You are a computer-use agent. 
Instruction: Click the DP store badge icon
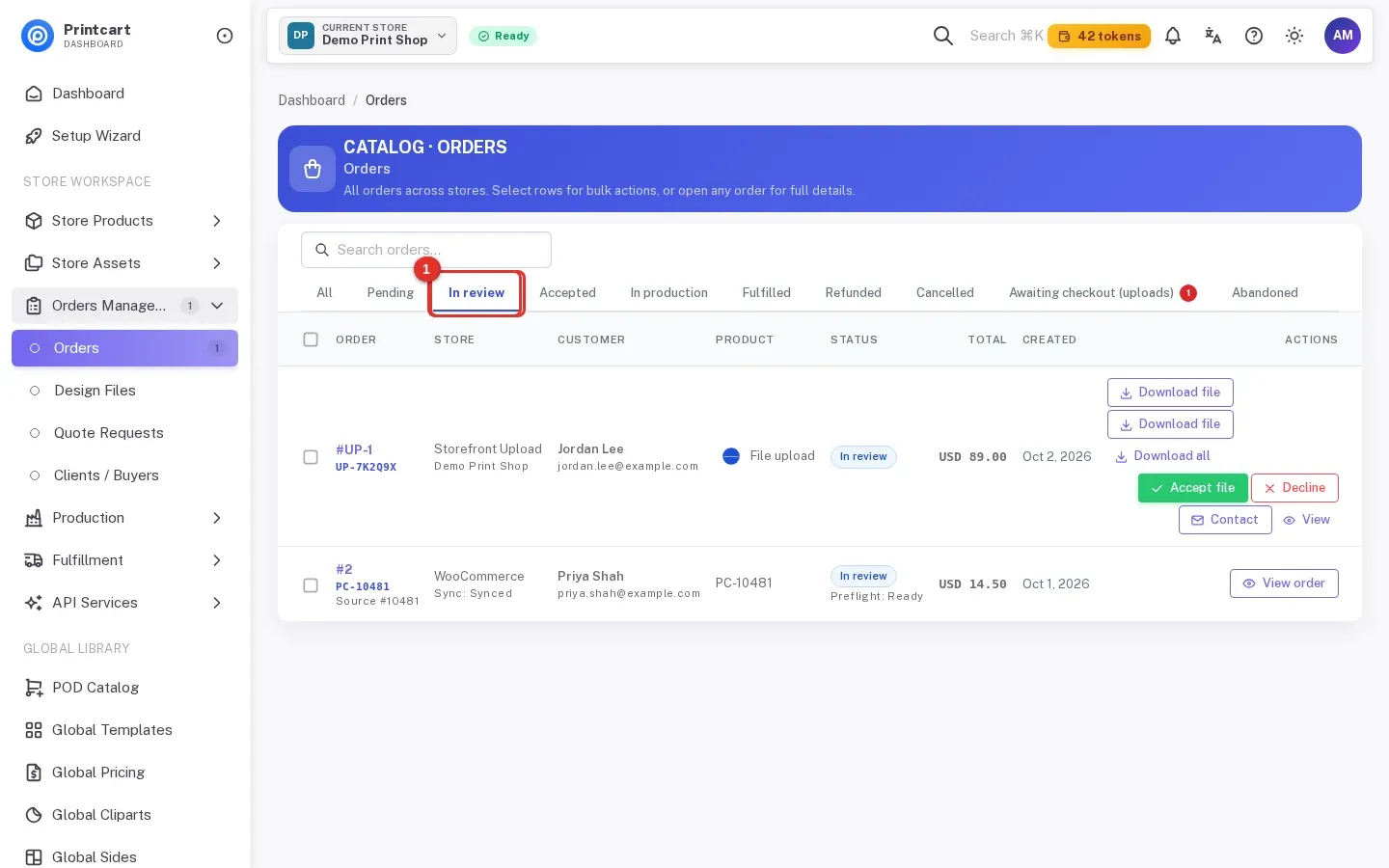click(301, 36)
